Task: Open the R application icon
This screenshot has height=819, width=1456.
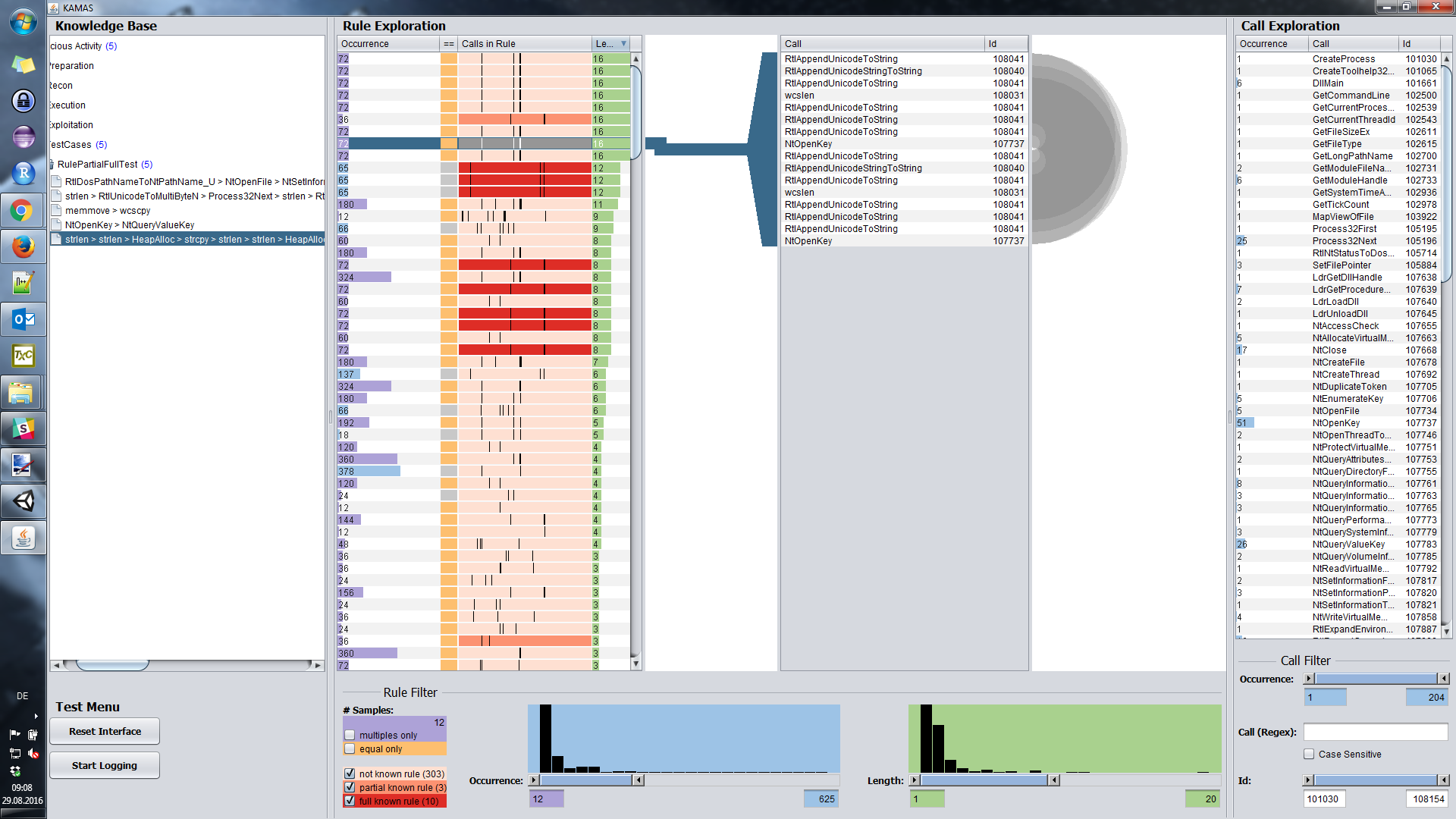Action: coord(23,174)
